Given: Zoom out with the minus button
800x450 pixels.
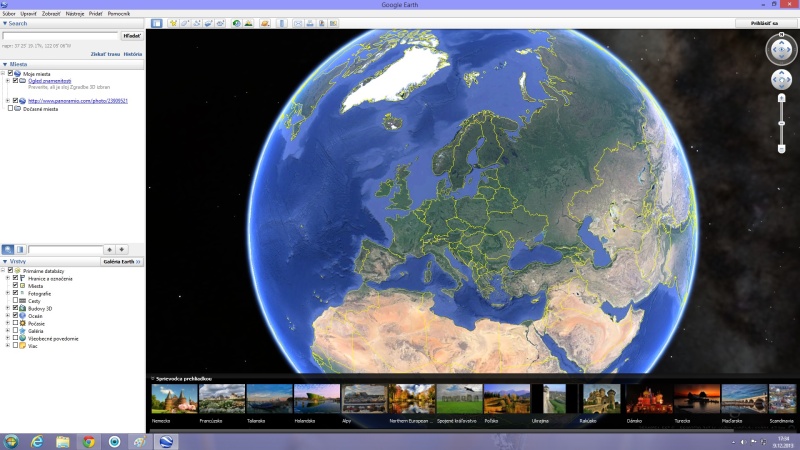Looking at the screenshot, I should (781, 148).
